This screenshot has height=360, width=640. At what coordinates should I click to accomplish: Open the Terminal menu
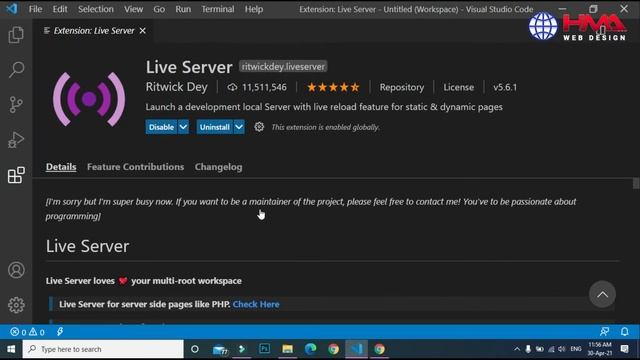tap(218, 9)
